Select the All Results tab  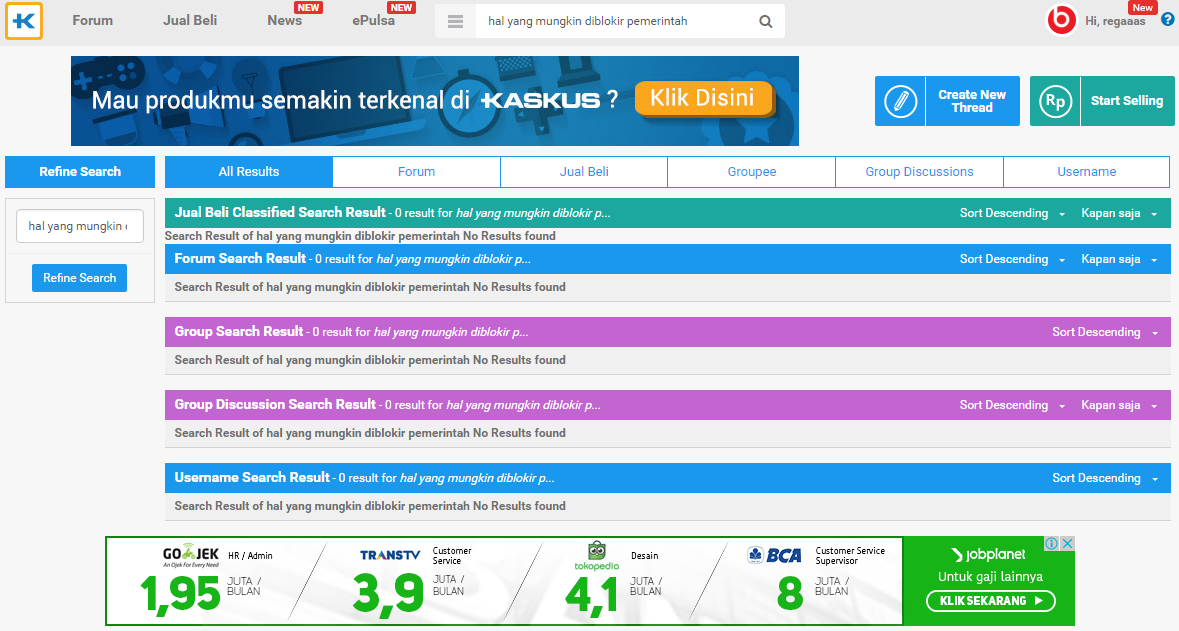pyautogui.click(x=249, y=171)
